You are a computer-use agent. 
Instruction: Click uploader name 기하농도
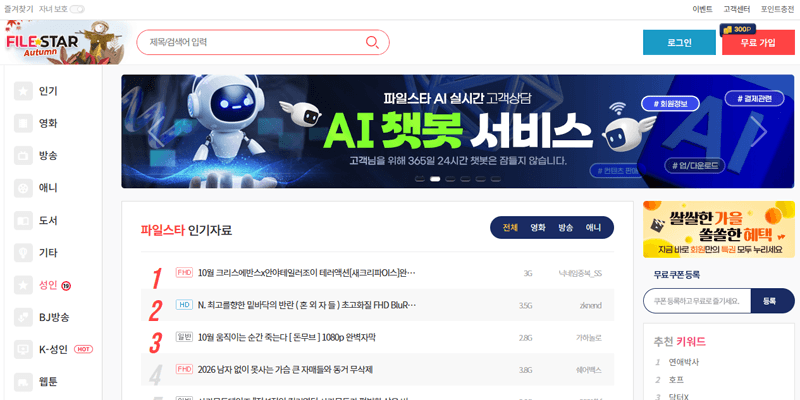coord(589,338)
